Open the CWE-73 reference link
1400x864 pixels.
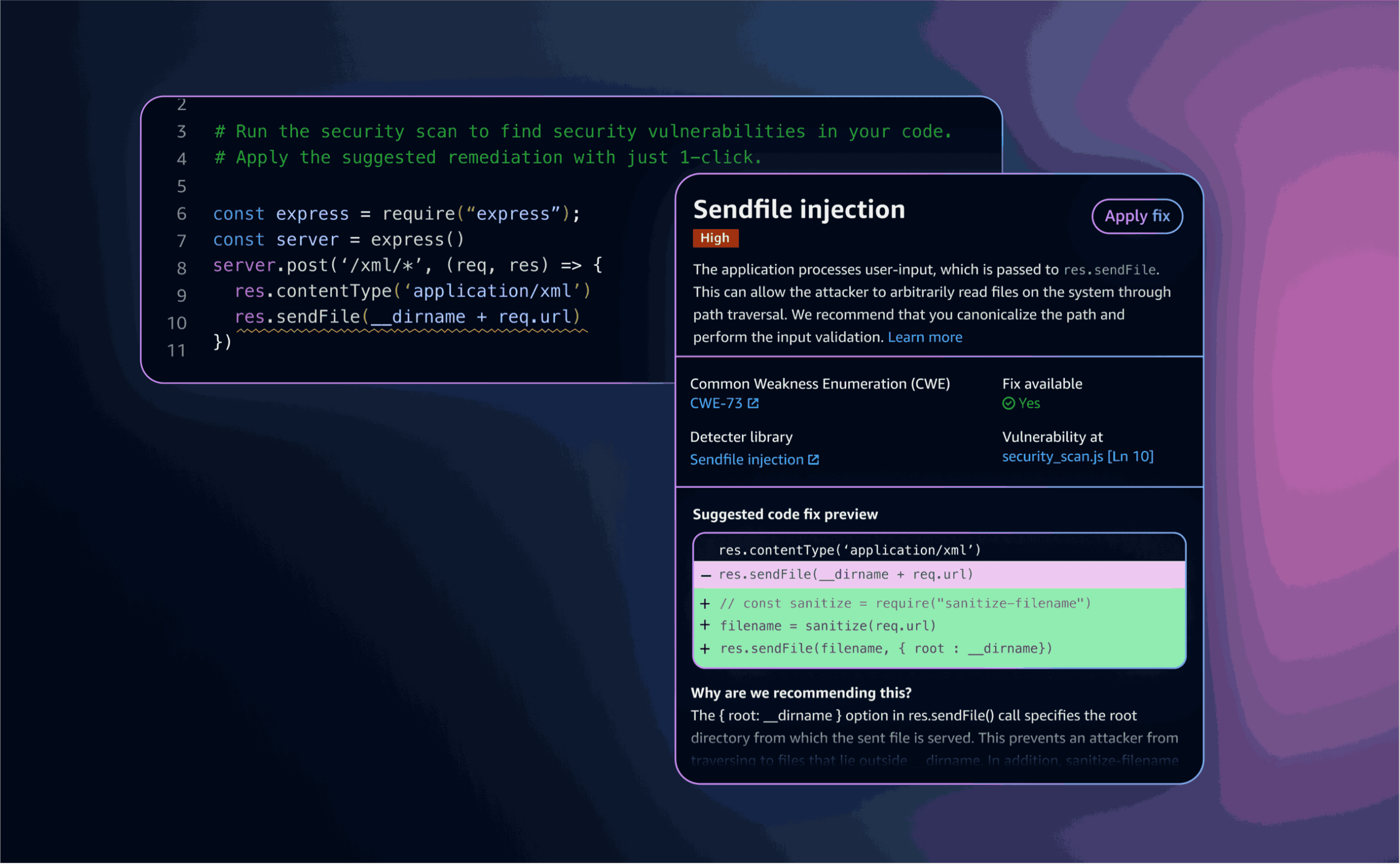point(716,404)
